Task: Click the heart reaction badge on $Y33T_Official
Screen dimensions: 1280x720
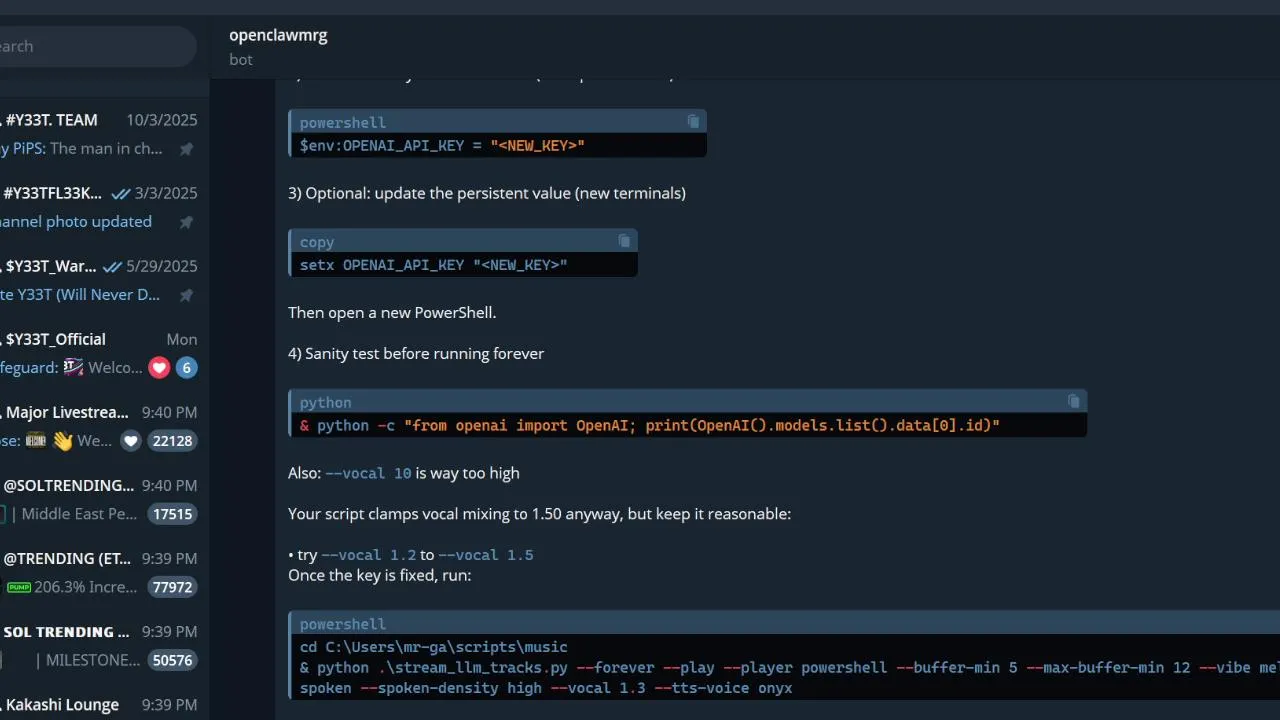Action: pos(159,368)
